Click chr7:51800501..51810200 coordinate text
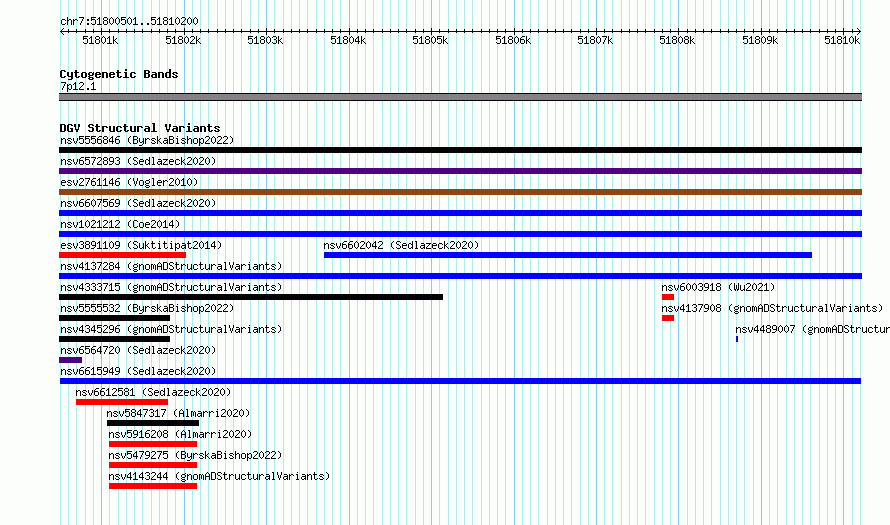The image size is (890, 525). (129, 21)
